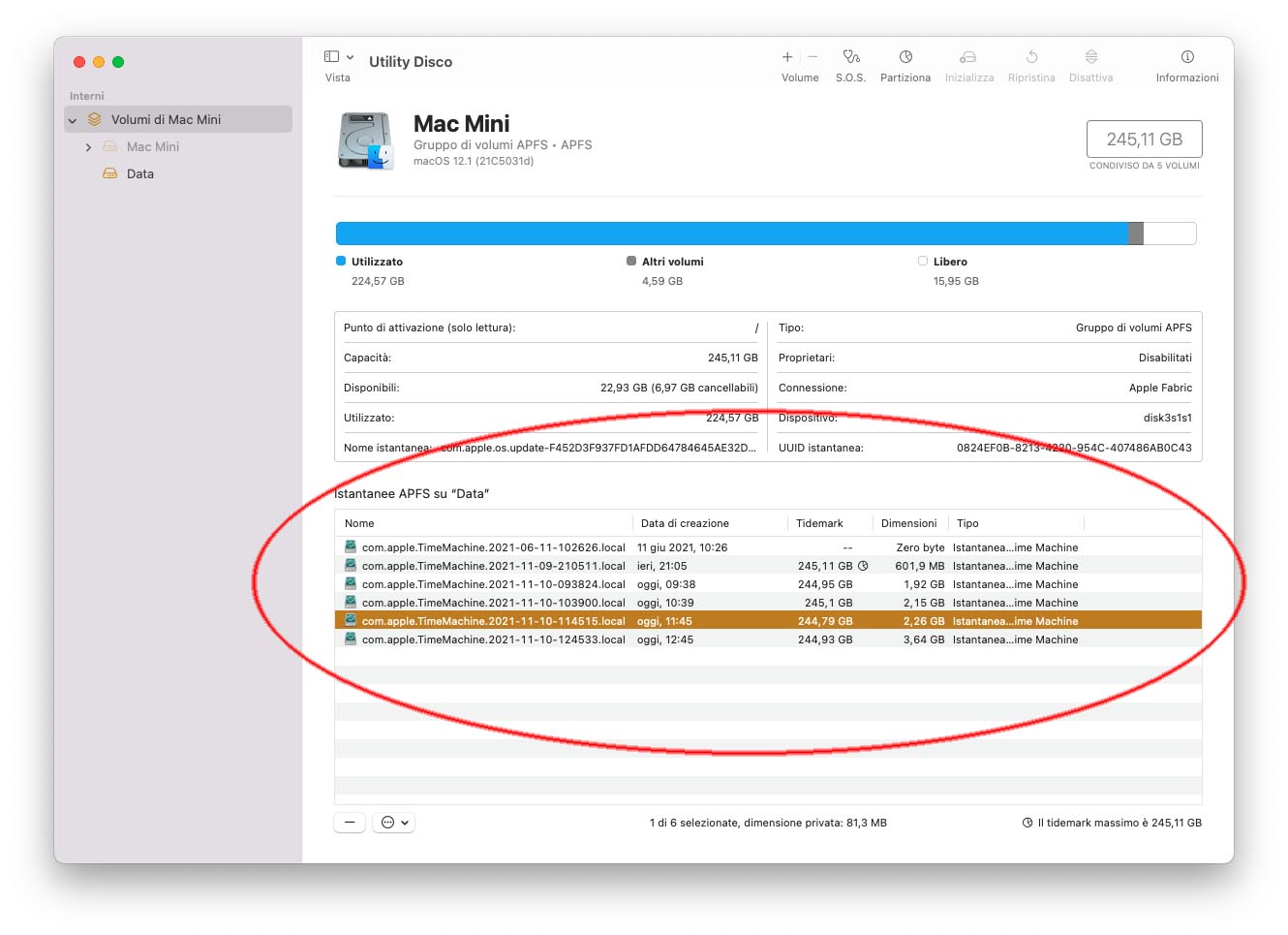Click the Apple Fabric connection value
Screen dimensions: 1288x935
1160,388
